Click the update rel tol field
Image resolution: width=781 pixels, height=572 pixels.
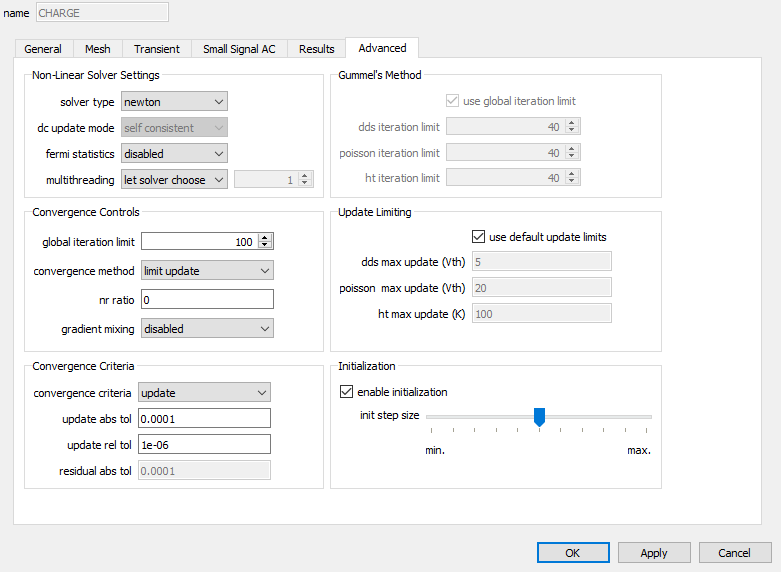click(204, 444)
